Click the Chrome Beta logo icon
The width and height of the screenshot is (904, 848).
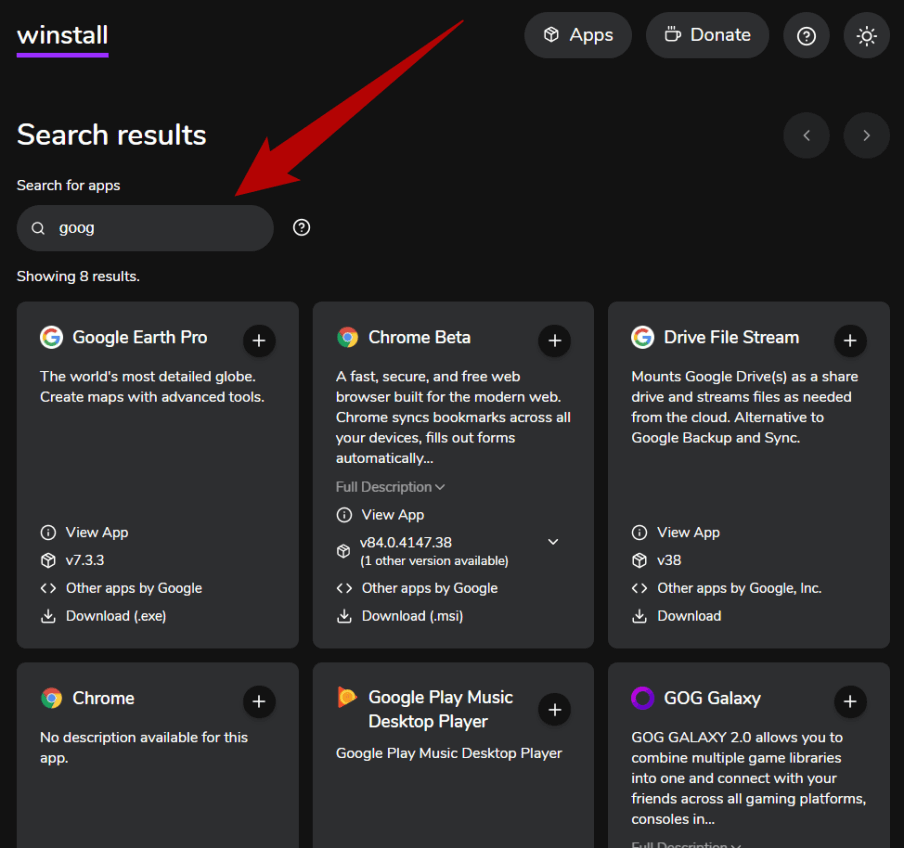tap(347, 337)
